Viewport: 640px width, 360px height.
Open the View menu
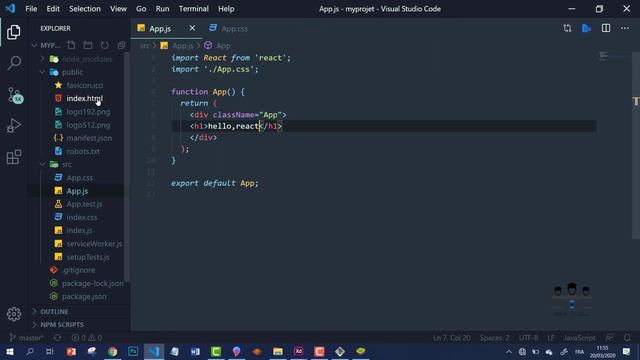pyautogui.click(x=118, y=9)
